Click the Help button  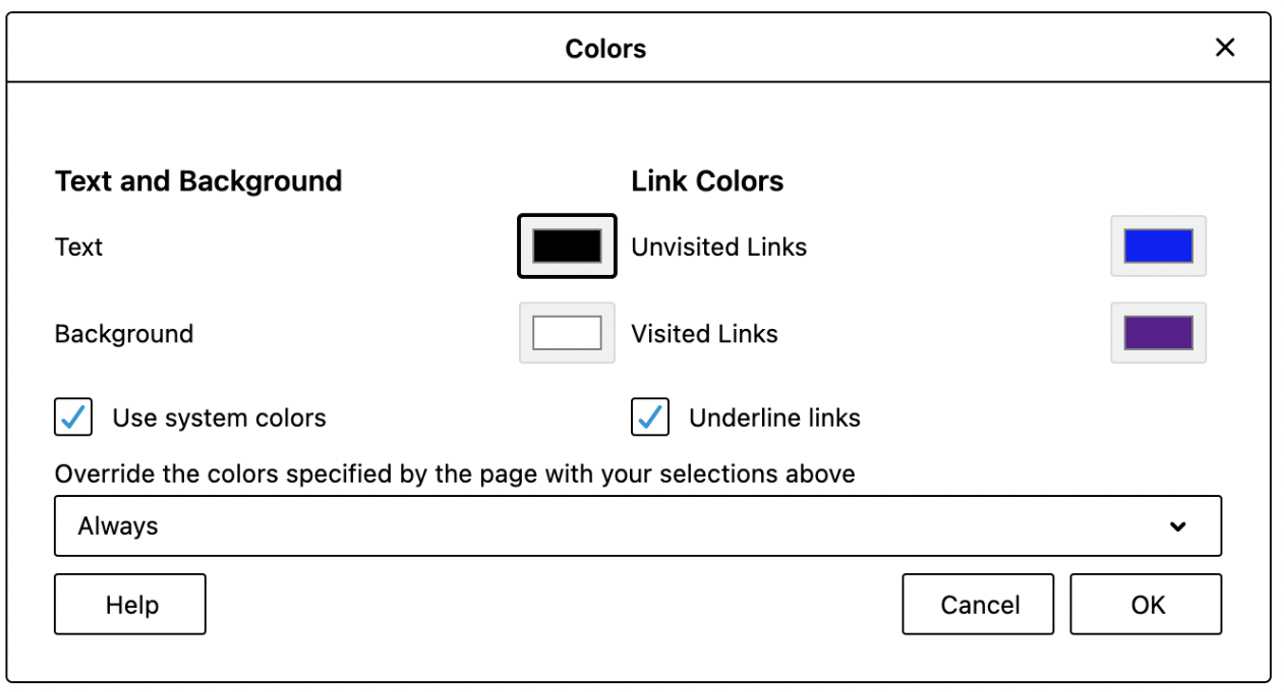tap(129, 604)
